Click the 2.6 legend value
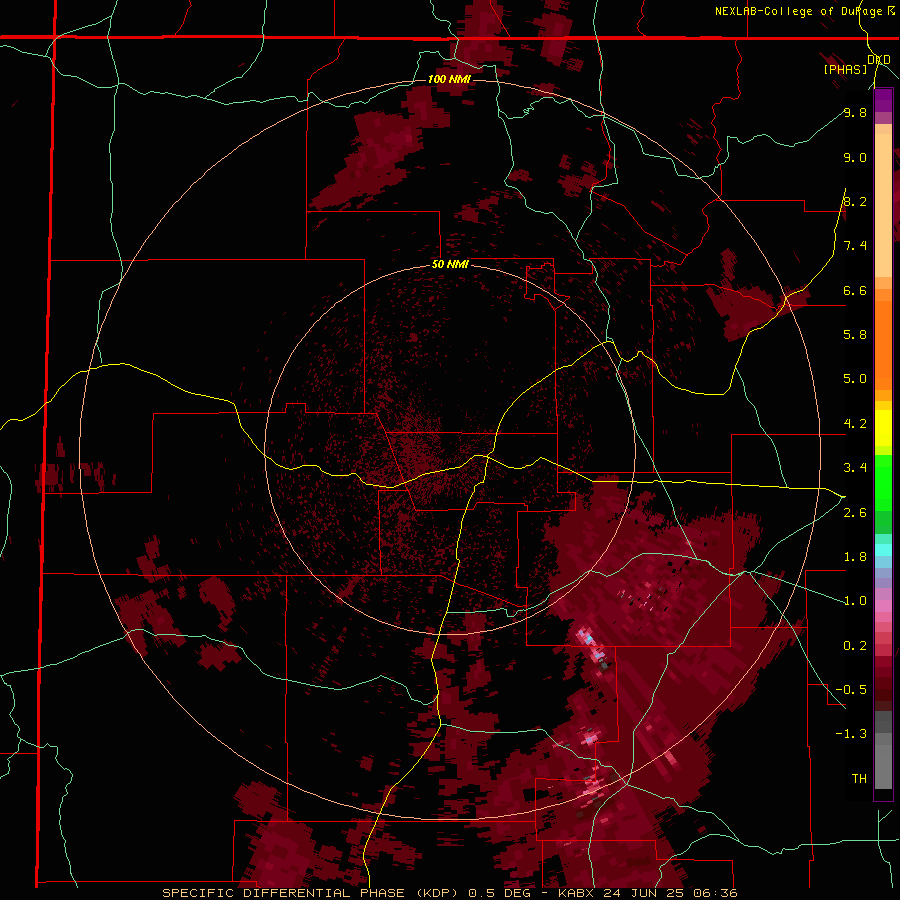This screenshot has width=900, height=900. pyautogui.click(x=855, y=513)
